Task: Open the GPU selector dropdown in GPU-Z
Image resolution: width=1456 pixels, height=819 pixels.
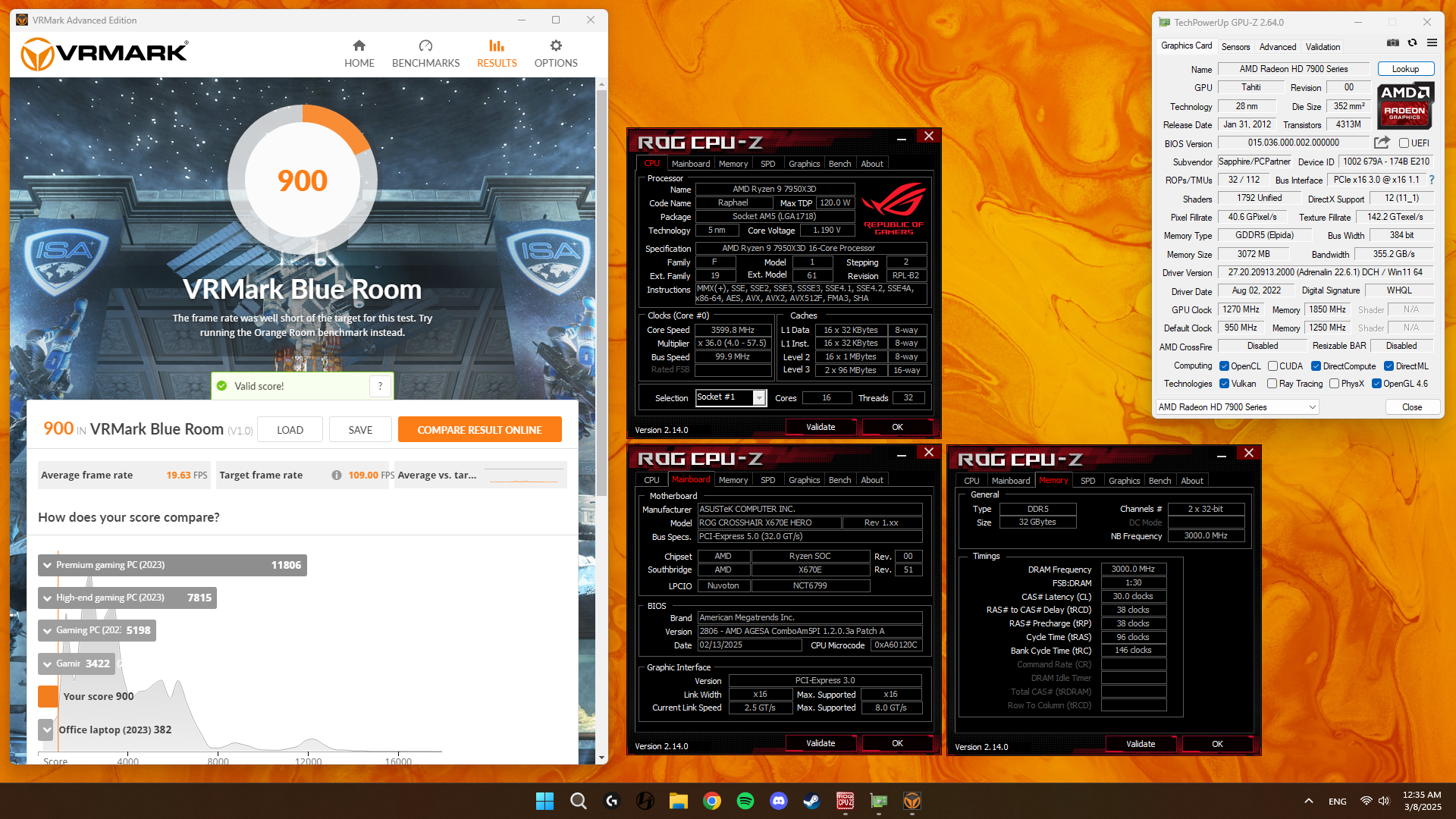Action: coord(1238,407)
